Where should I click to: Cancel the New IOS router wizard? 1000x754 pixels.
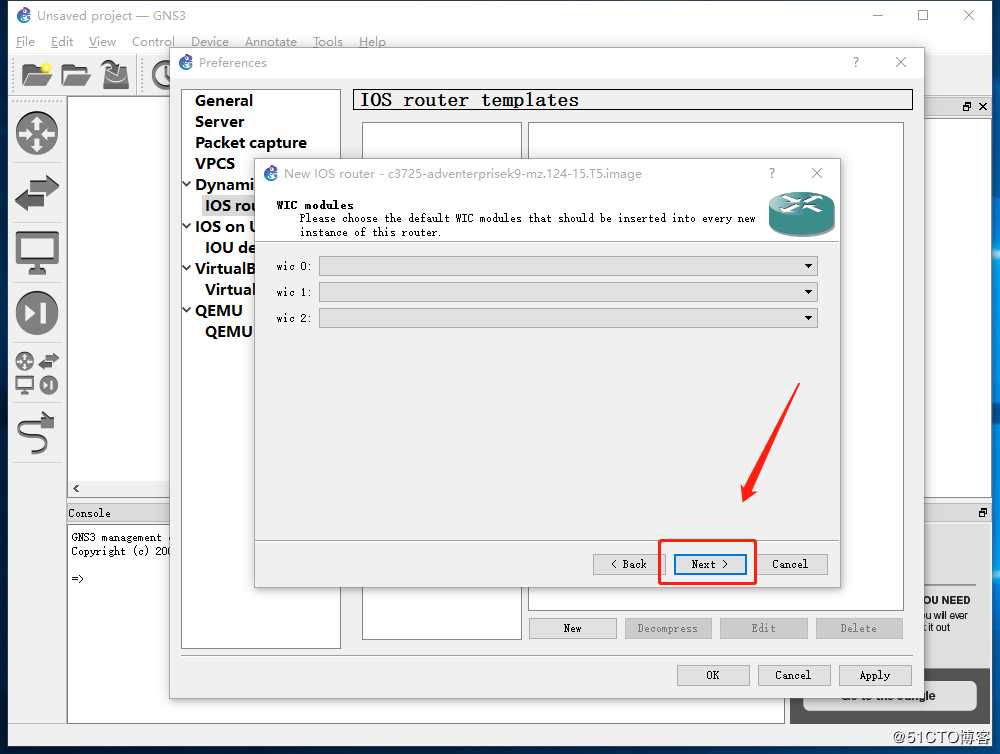click(790, 564)
